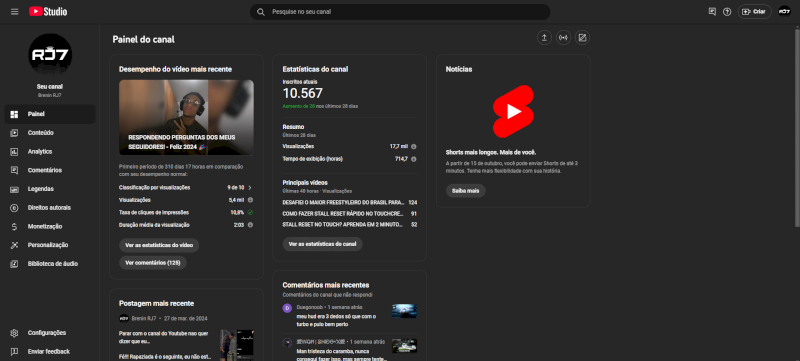Open Configurações in the sidebar
This screenshot has height=361, width=800.
point(50,332)
